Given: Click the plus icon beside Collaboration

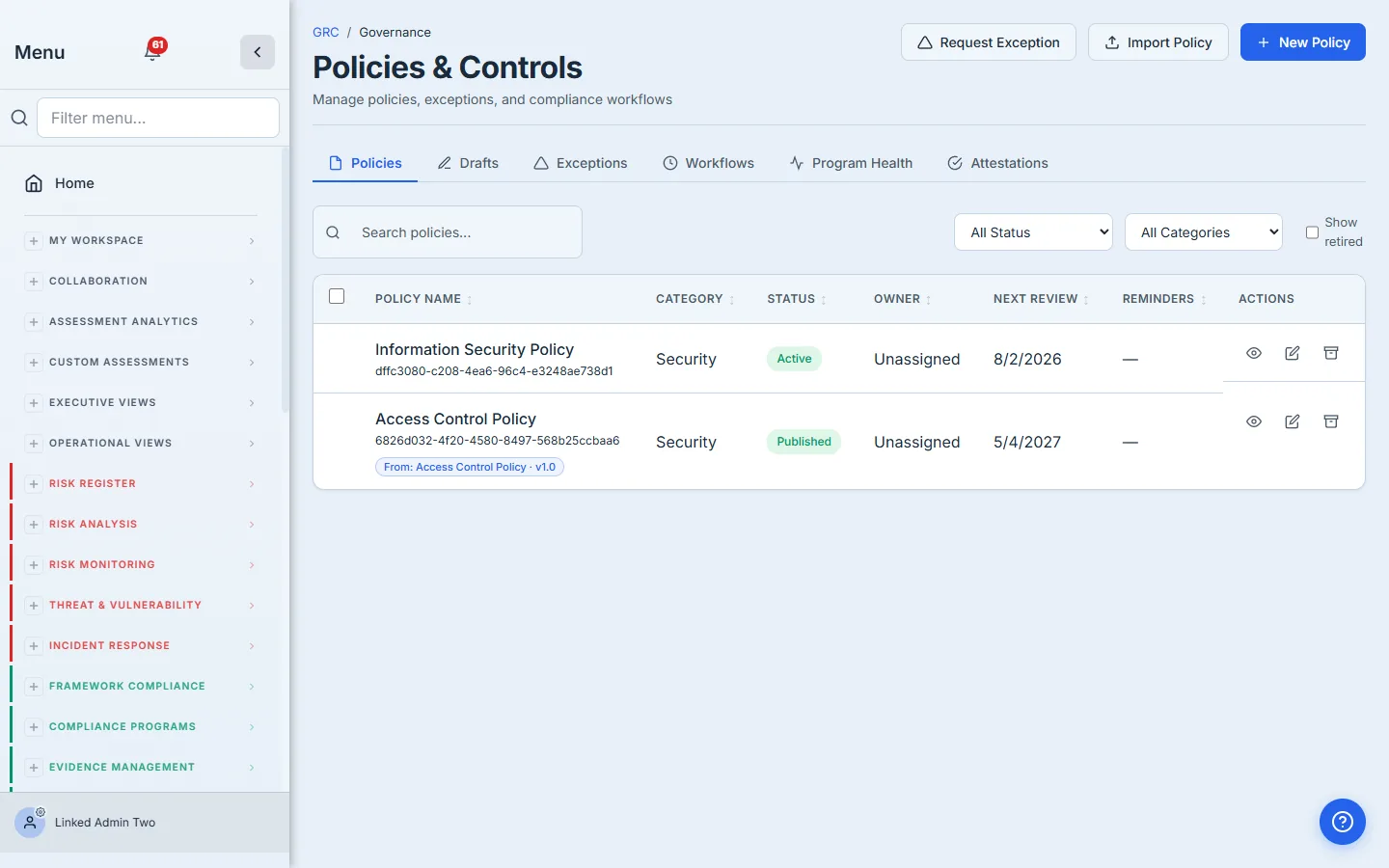Looking at the screenshot, I should pos(34,282).
